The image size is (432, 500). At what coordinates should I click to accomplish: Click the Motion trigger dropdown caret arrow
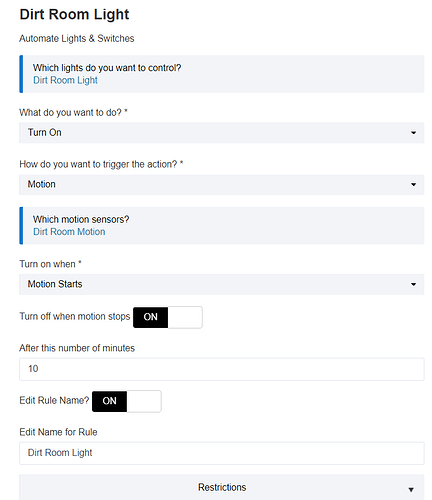click(x=413, y=184)
